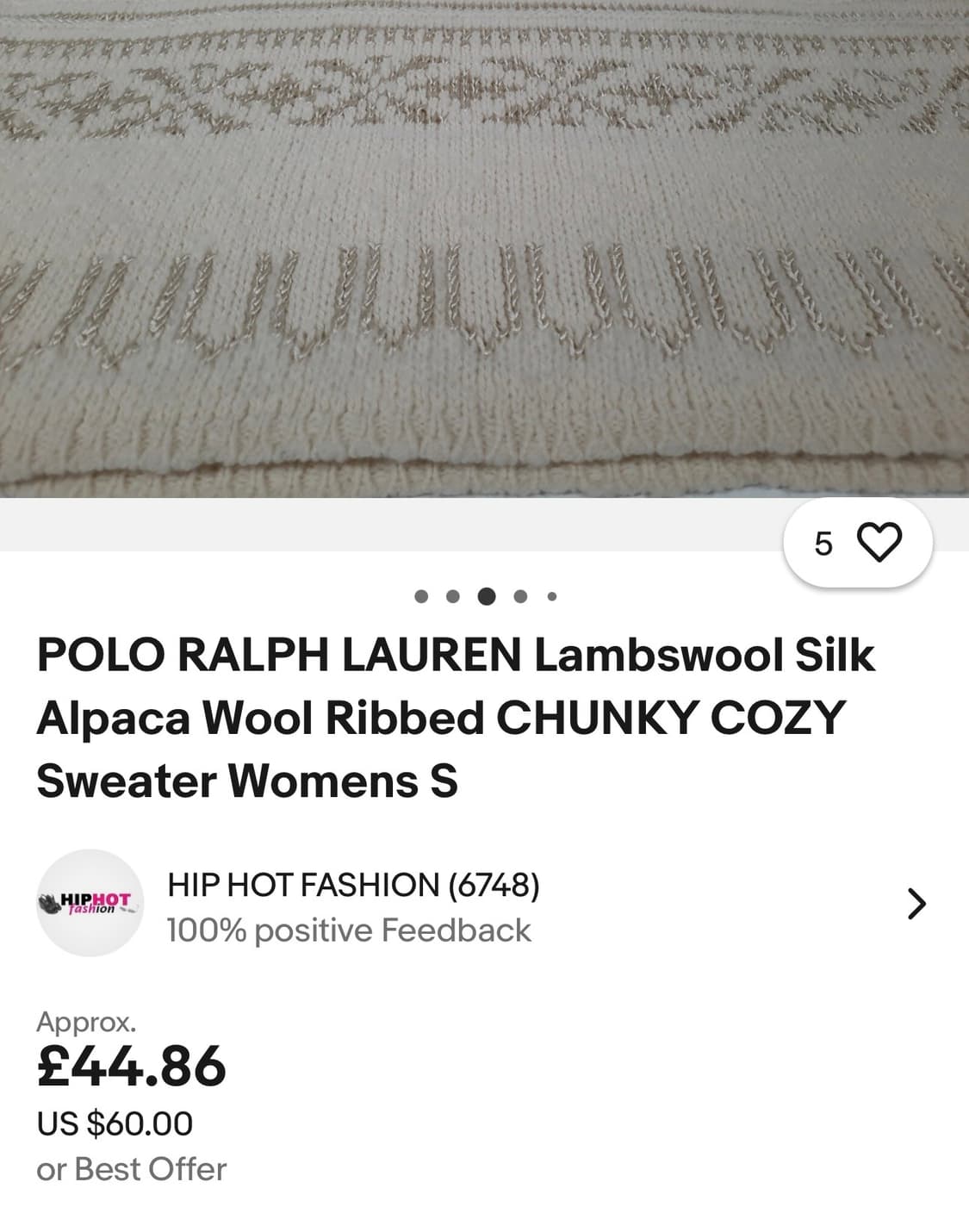This screenshot has width=969, height=1232.
Task: Tap the watcher count number 5
Action: [x=823, y=544]
